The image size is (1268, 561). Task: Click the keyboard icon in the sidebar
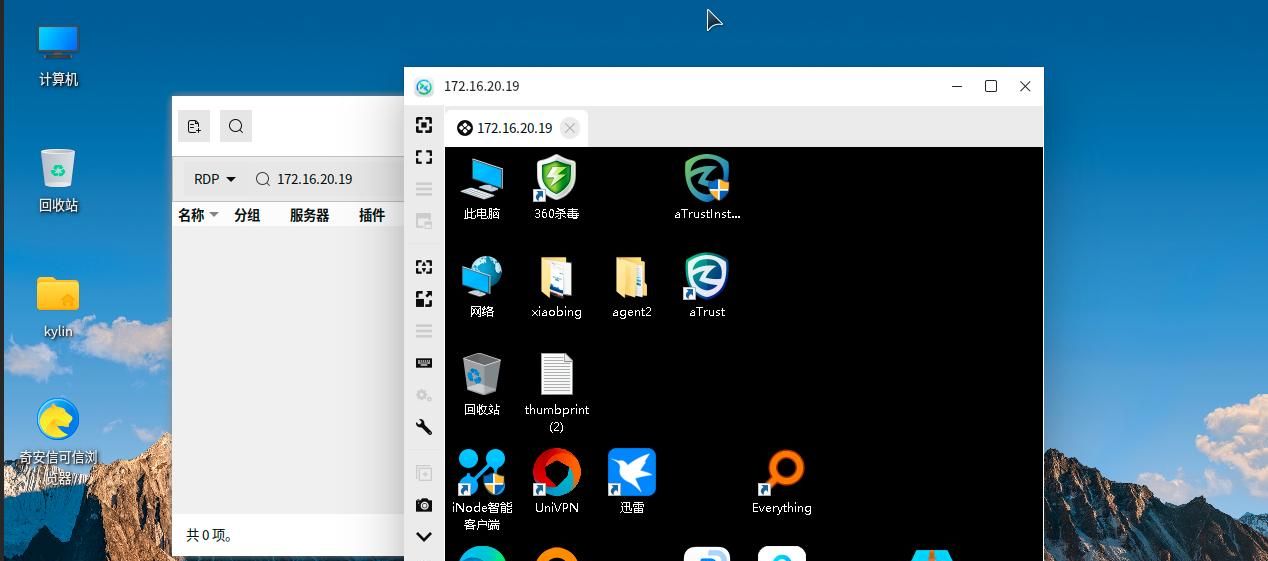(x=424, y=363)
